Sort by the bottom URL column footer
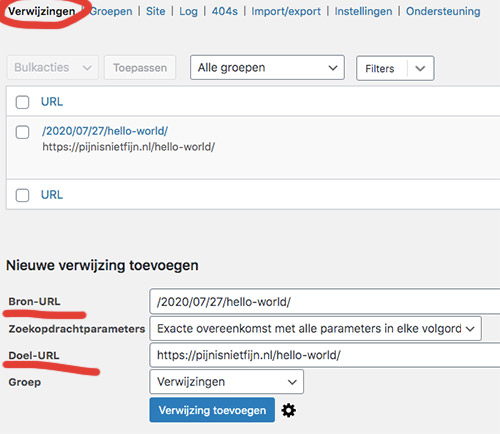This screenshot has height=434, width=500. [52, 195]
